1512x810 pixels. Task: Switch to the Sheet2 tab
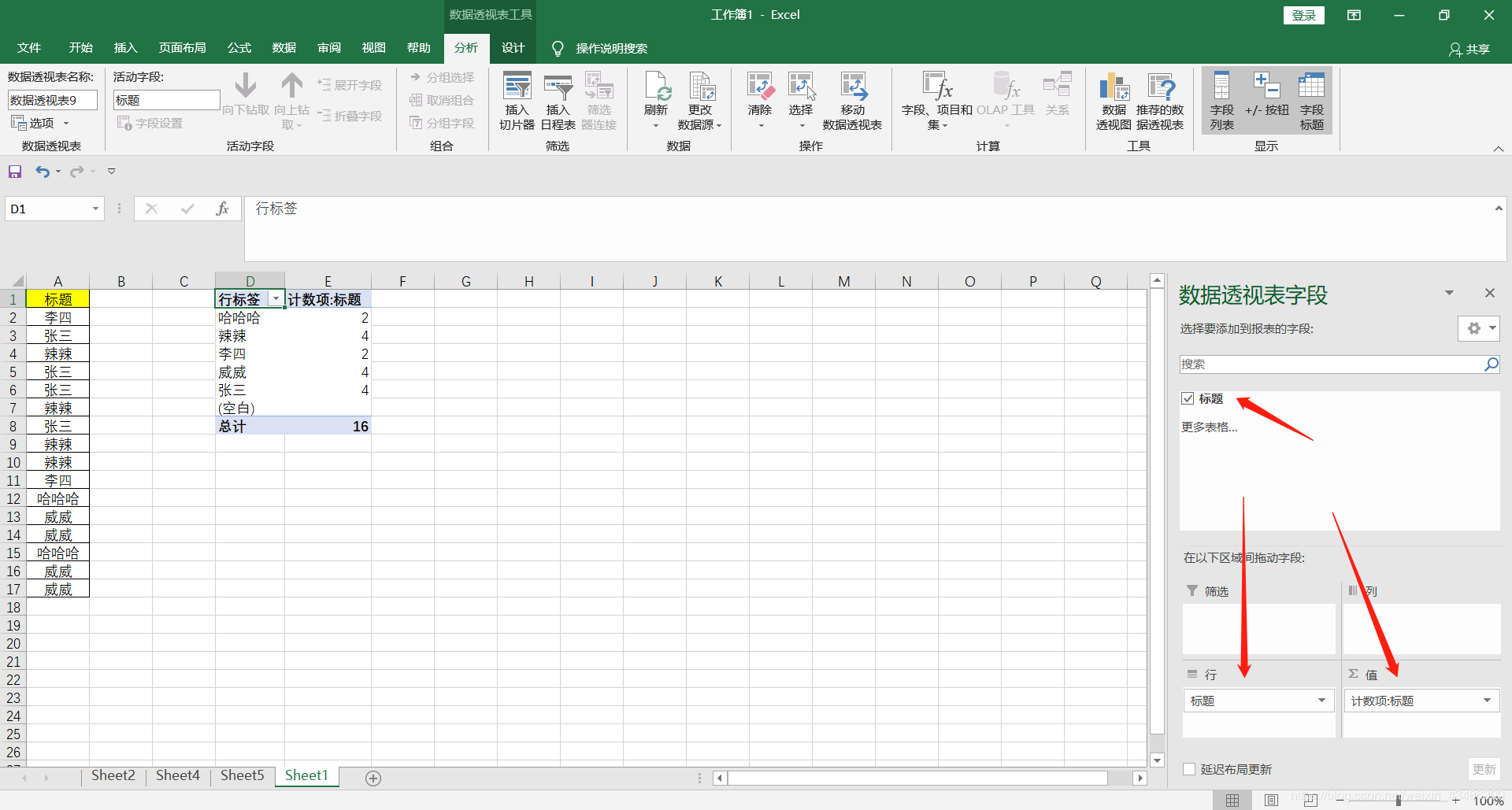click(113, 775)
